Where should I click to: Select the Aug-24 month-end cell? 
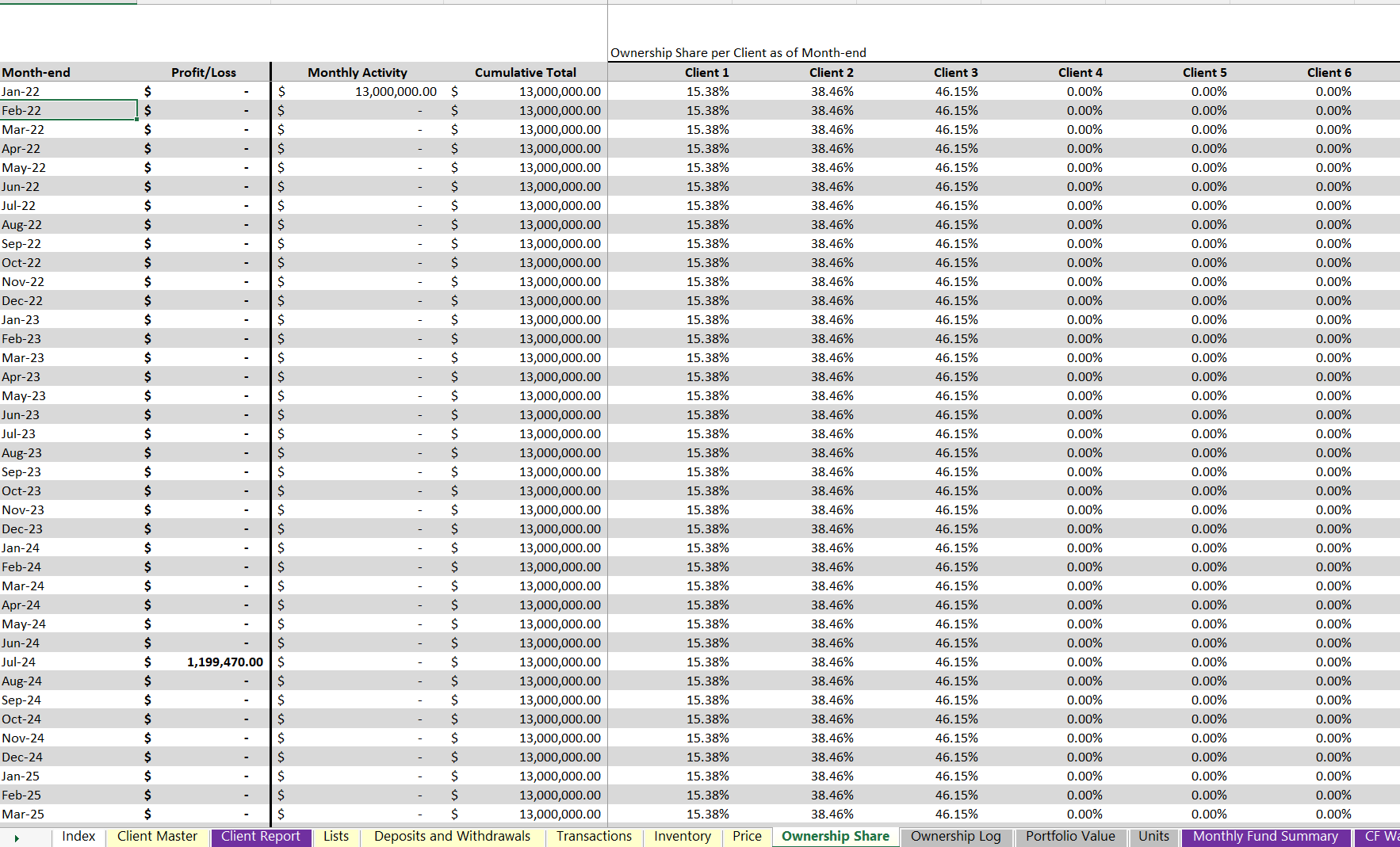[x=69, y=681]
